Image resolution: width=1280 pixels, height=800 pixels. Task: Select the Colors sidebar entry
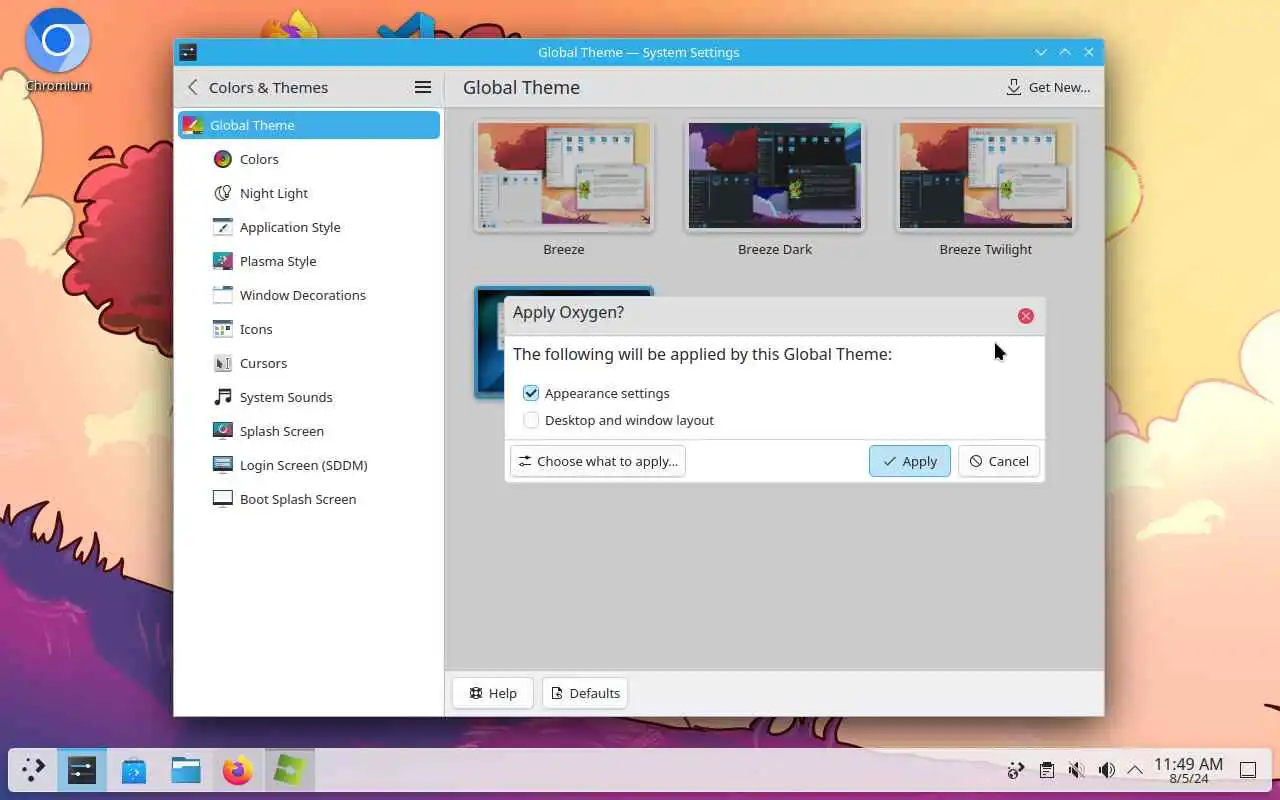[x=309, y=159]
